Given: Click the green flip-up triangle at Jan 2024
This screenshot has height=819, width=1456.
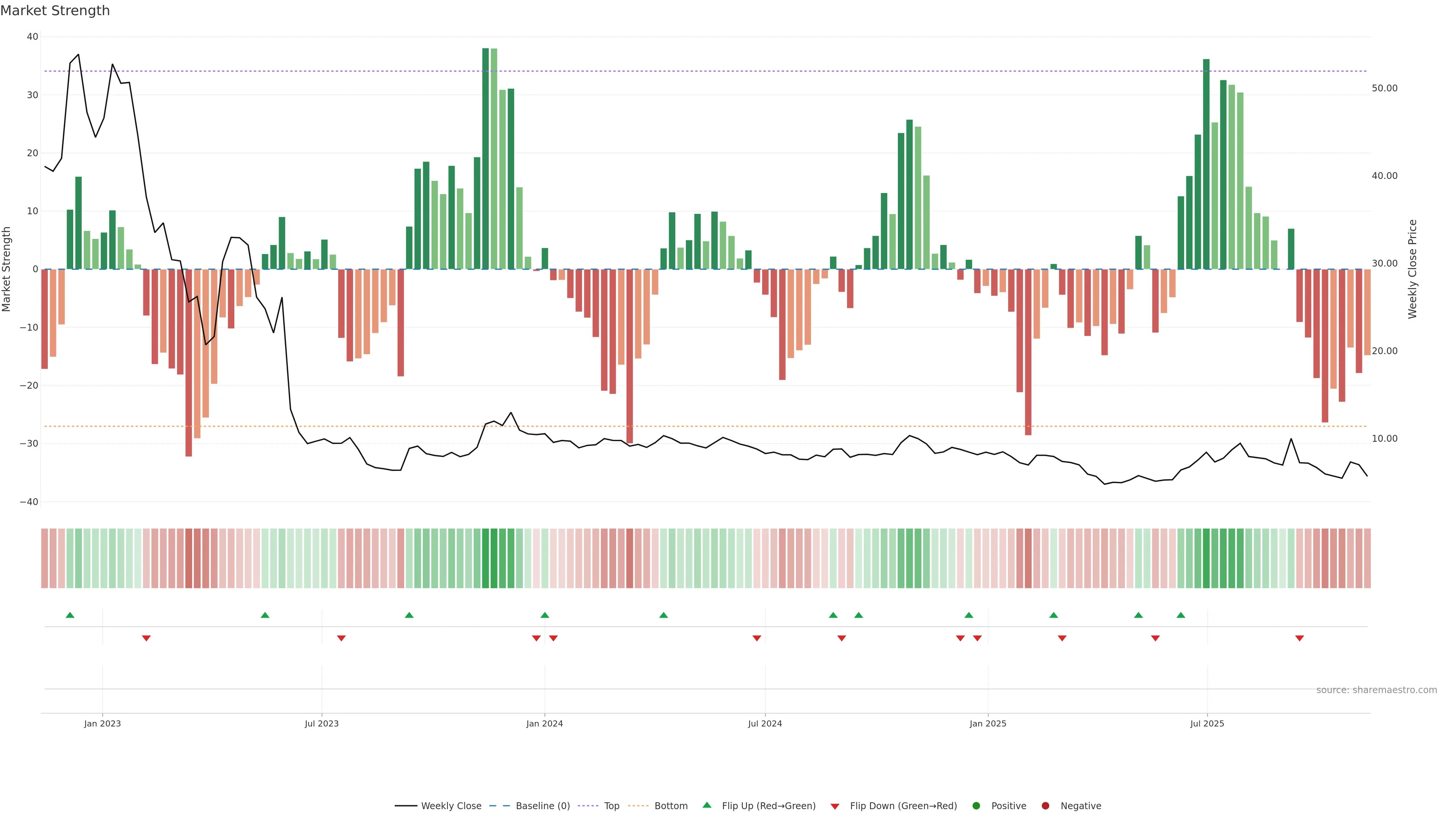Looking at the screenshot, I should [x=545, y=615].
